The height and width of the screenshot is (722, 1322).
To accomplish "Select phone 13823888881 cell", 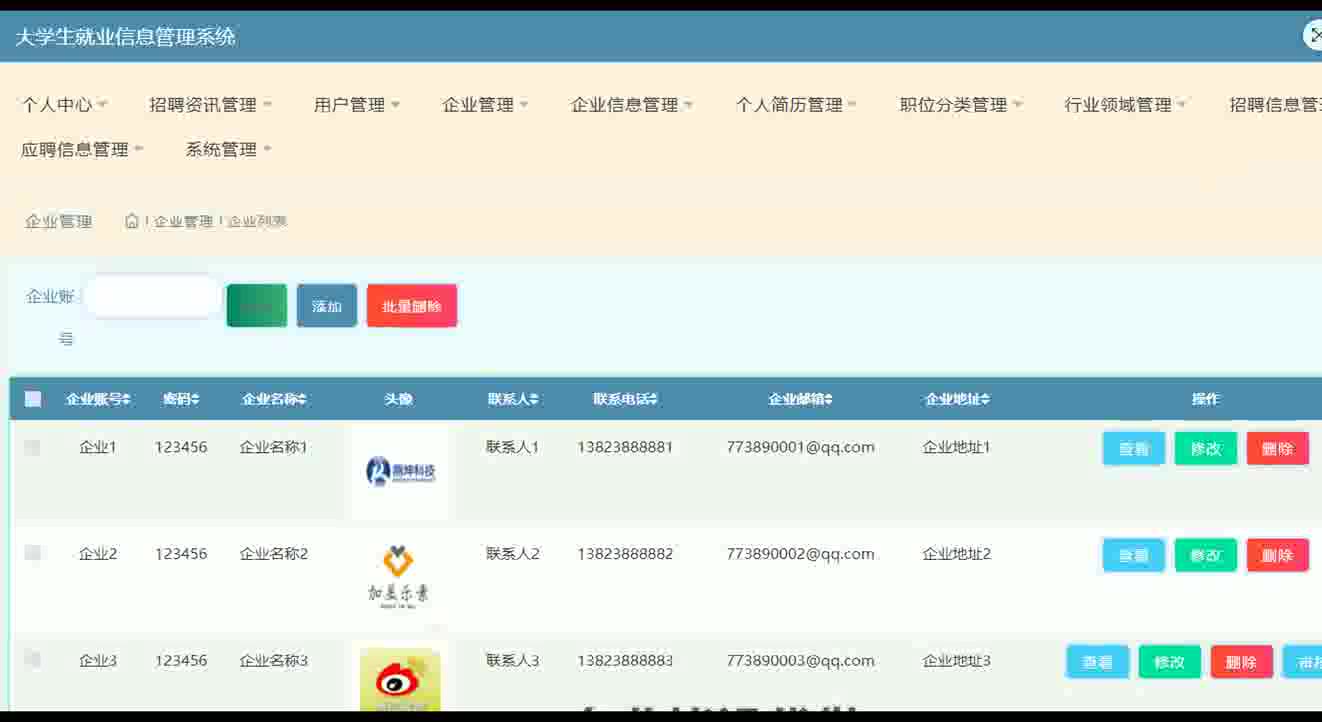I will [x=625, y=447].
